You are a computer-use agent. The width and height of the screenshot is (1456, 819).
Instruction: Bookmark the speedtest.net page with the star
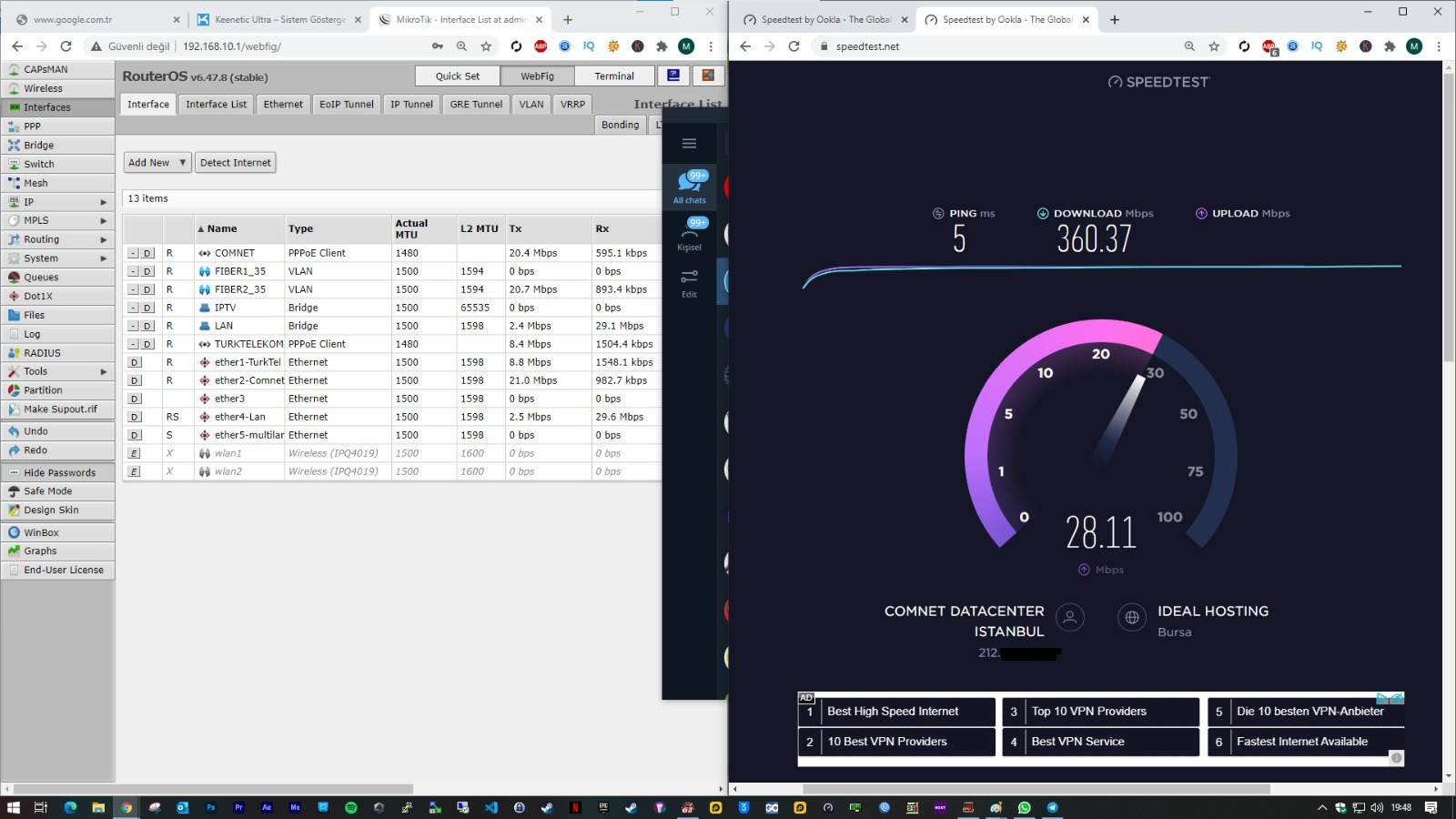(x=1214, y=46)
